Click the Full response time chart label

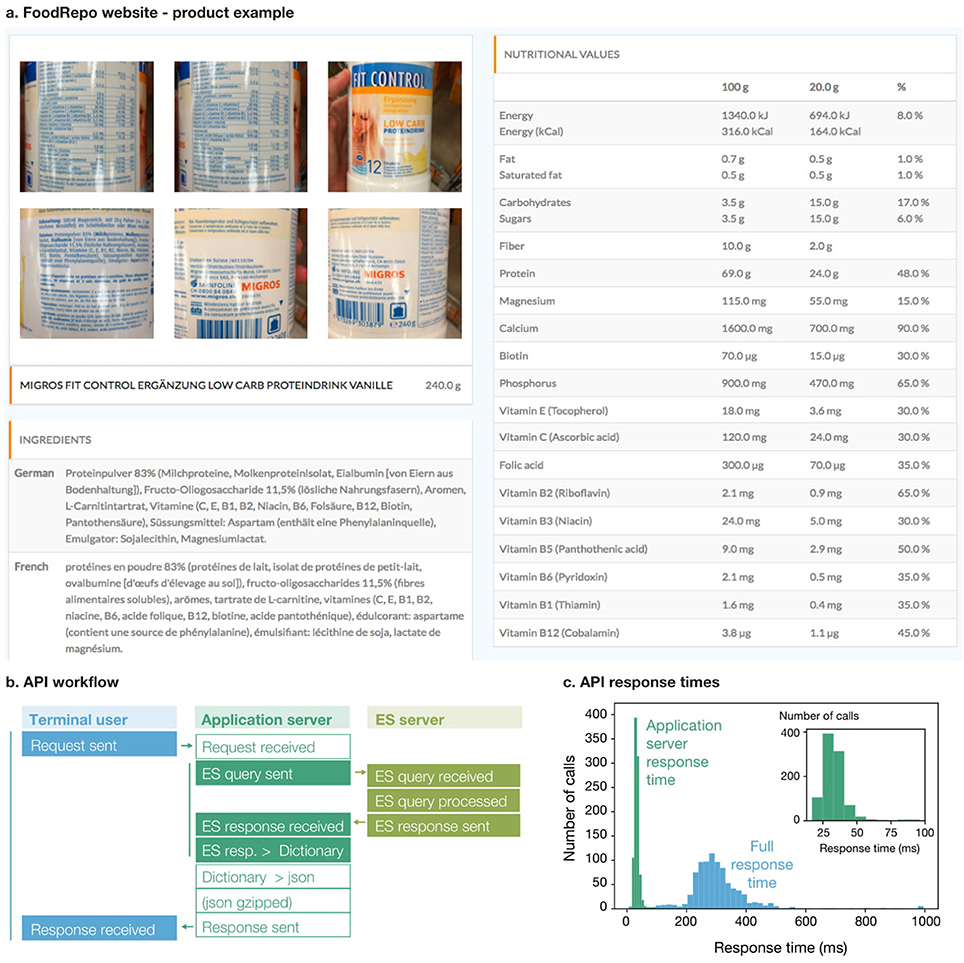click(x=762, y=864)
